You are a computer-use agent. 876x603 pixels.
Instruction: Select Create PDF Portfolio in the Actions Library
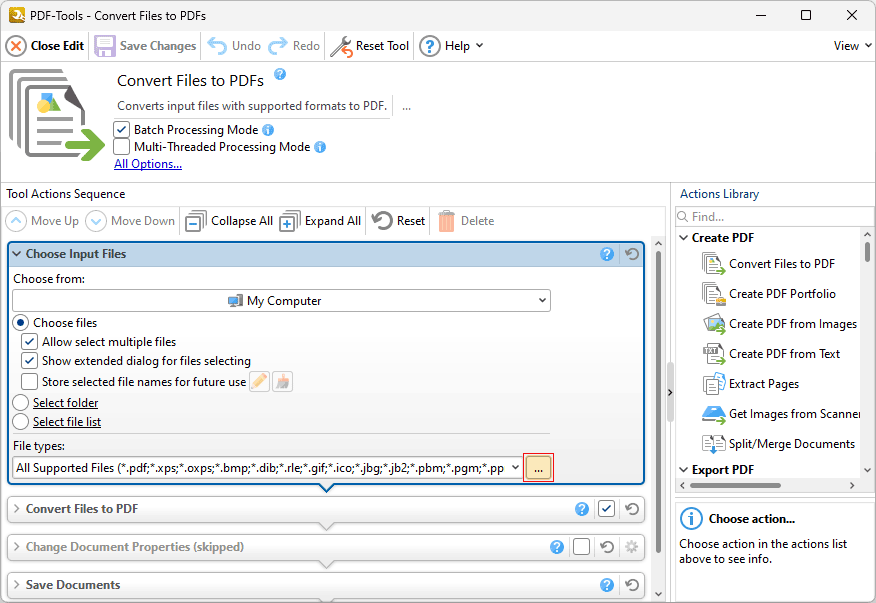tap(769, 294)
